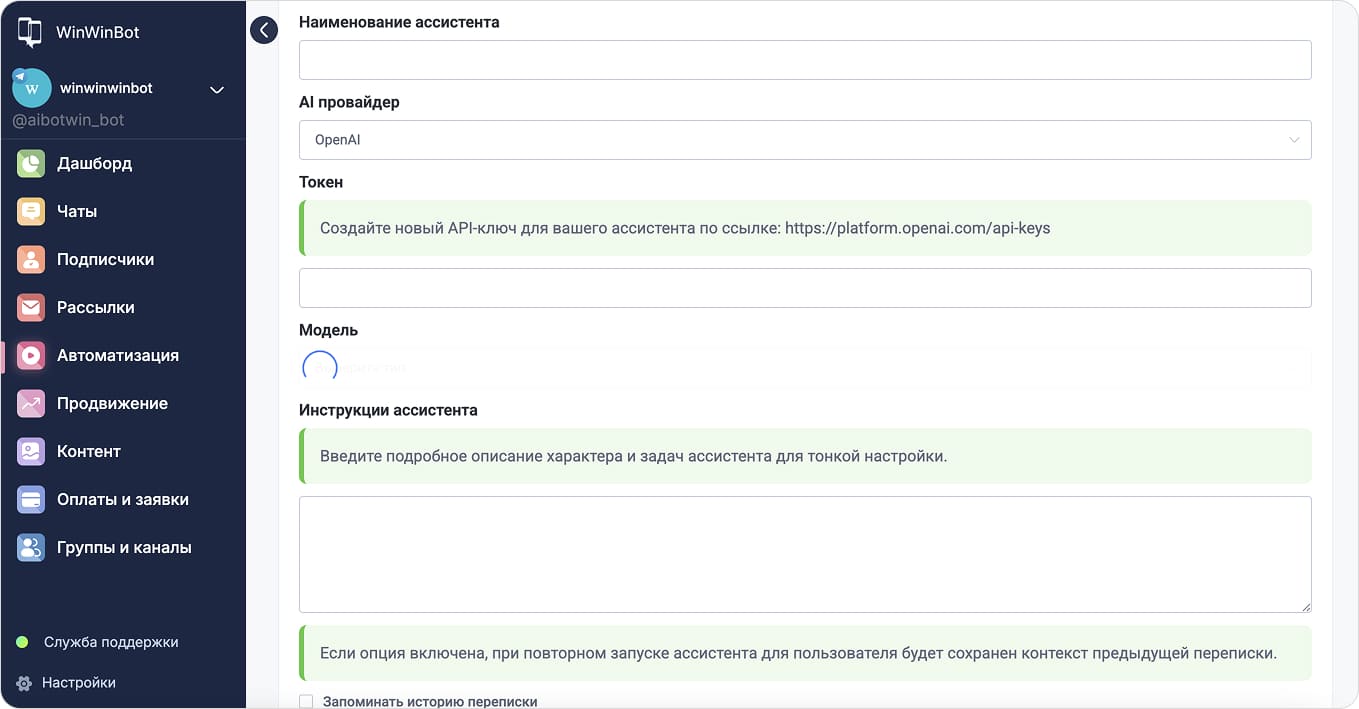This screenshot has height=709, width=1359.
Task: Click the Content image icon
Action: click(31, 451)
